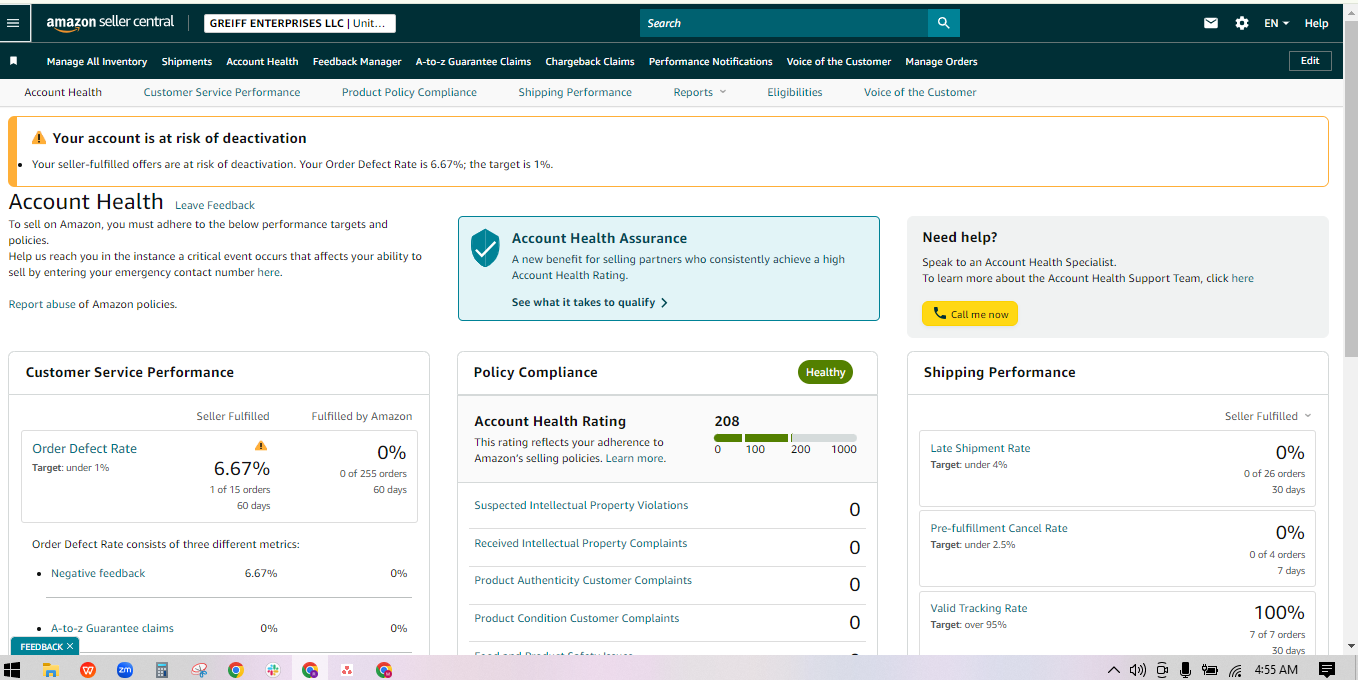Screen dimensions: 1358x680
Task: Click the volume speaker tray icon
Action: [x=1137, y=670]
